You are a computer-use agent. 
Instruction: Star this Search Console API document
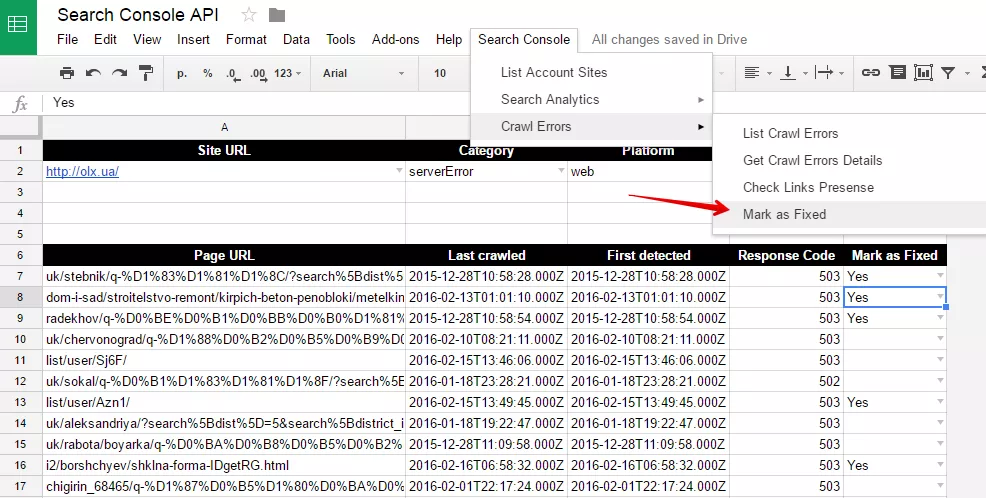tap(249, 14)
